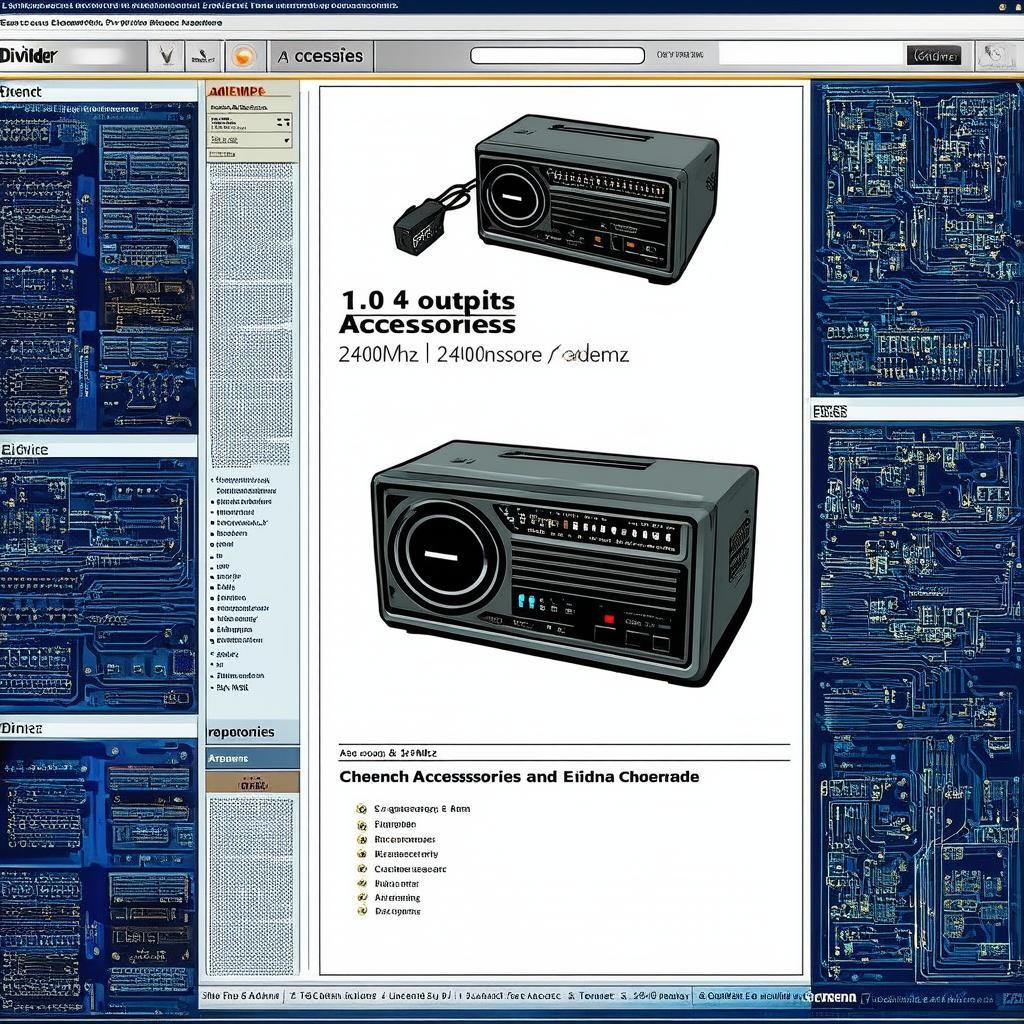The height and width of the screenshot is (1024, 1024).
Task: Open the top radio product image
Action: [x=595, y=195]
